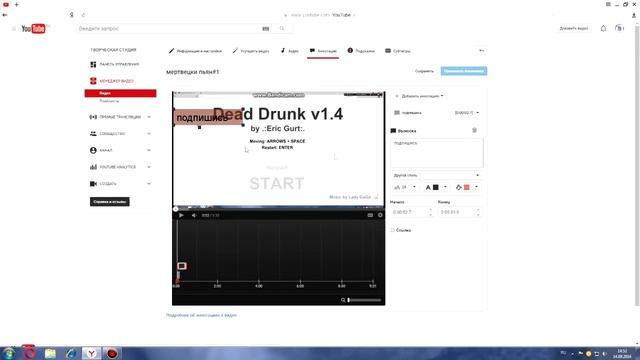Switch to Подсказки tab

(x=361, y=51)
